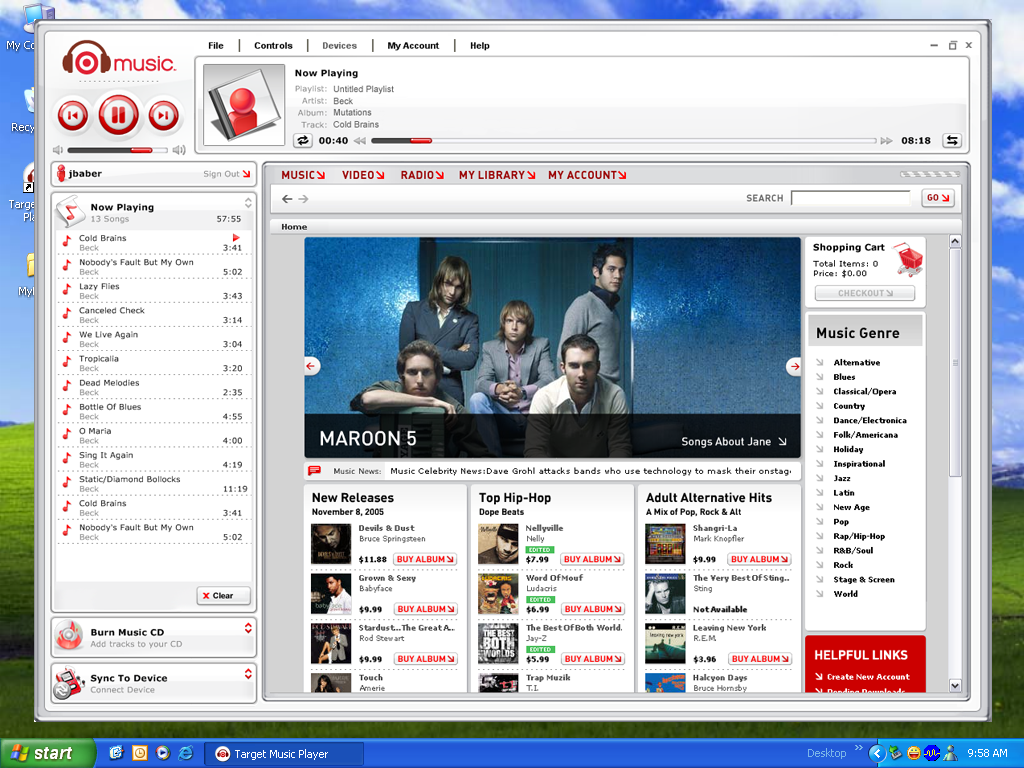Expand the Burn Music CD panel
Viewport: 1024px width, 768px height.
(248, 628)
